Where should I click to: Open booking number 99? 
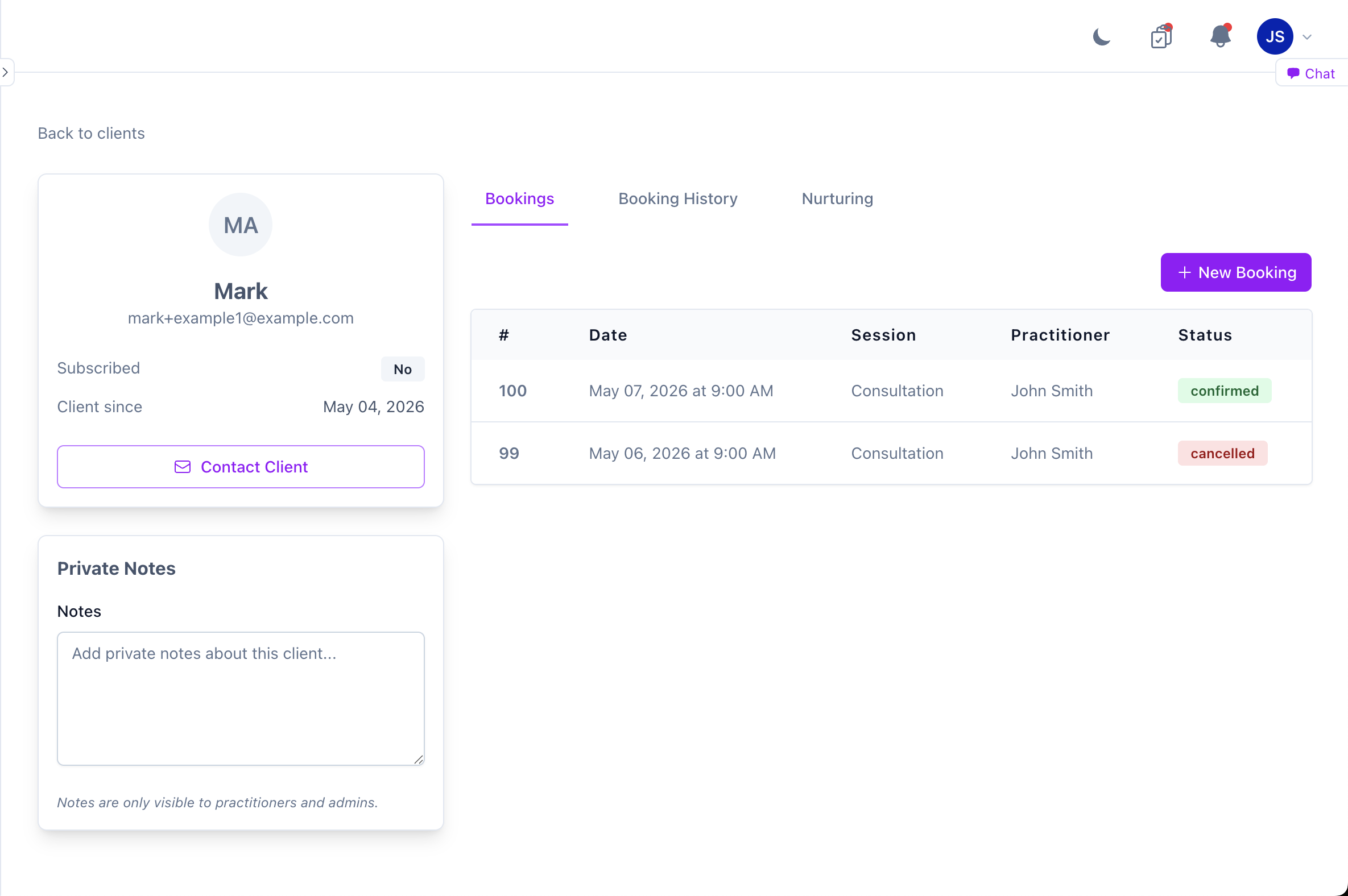click(509, 453)
